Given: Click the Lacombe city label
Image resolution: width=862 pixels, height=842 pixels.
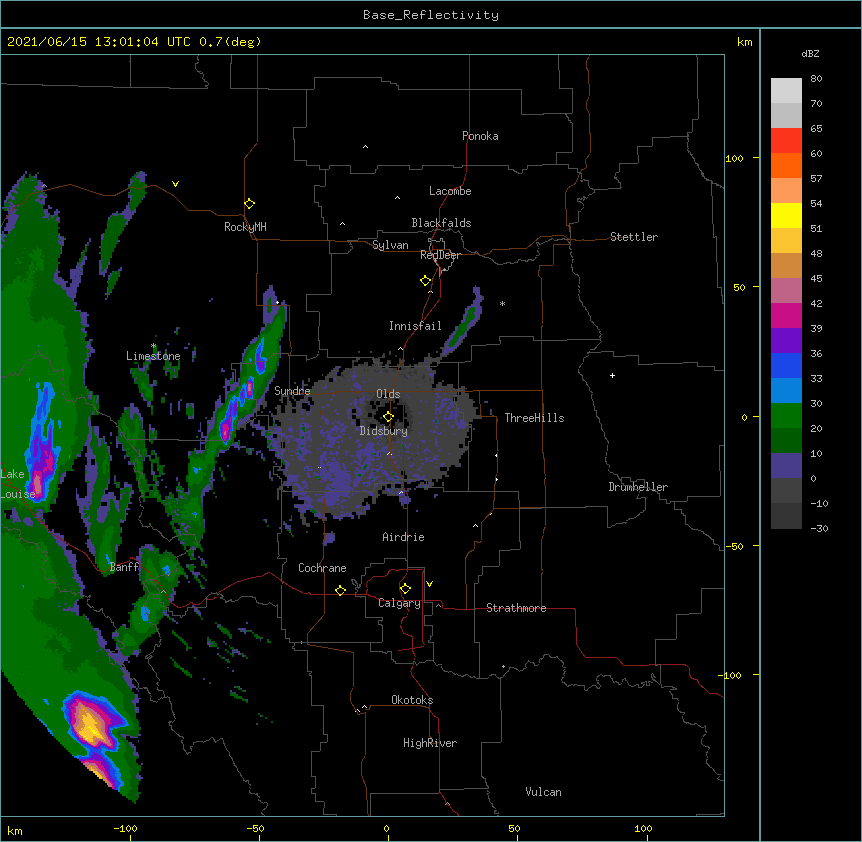Looking at the screenshot, I should point(450,191).
